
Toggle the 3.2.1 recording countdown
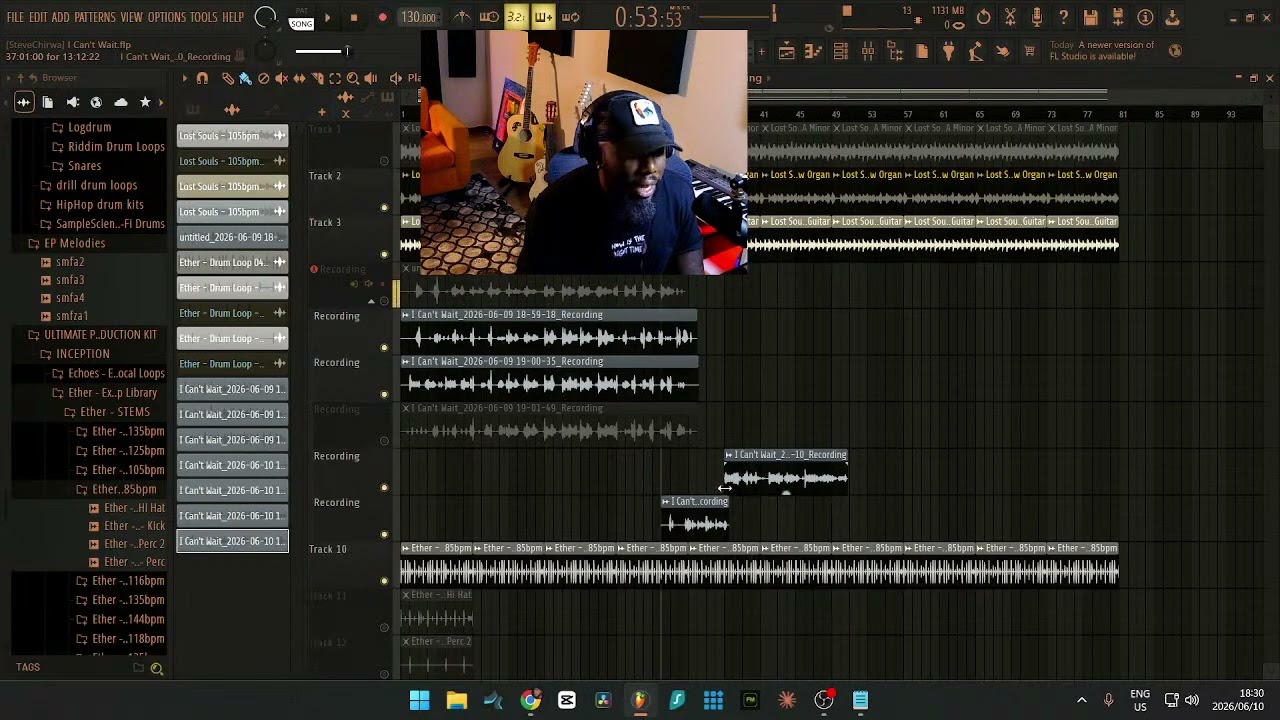(516, 17)
